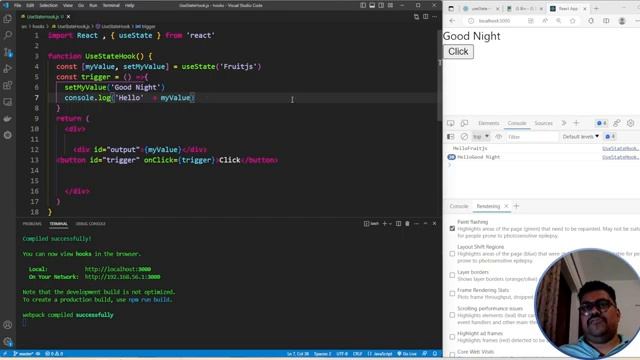
Task: Toggle the Paint flashing checkbox
Action: (452, 229)
